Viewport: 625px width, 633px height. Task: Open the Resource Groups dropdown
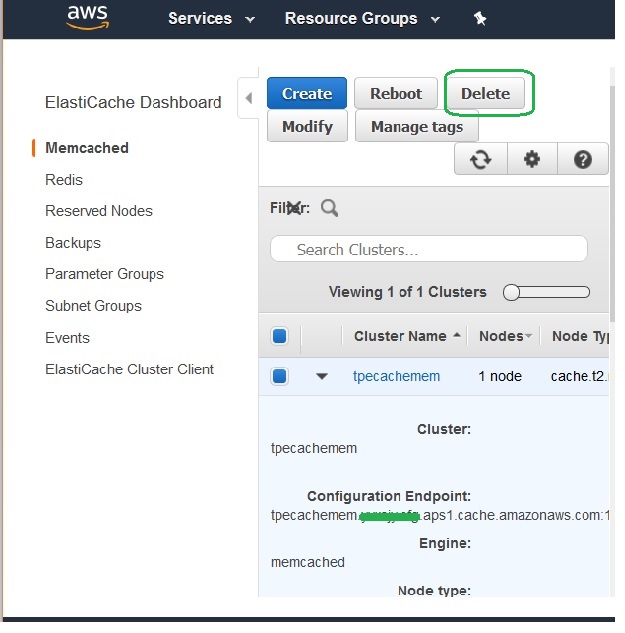362,18
